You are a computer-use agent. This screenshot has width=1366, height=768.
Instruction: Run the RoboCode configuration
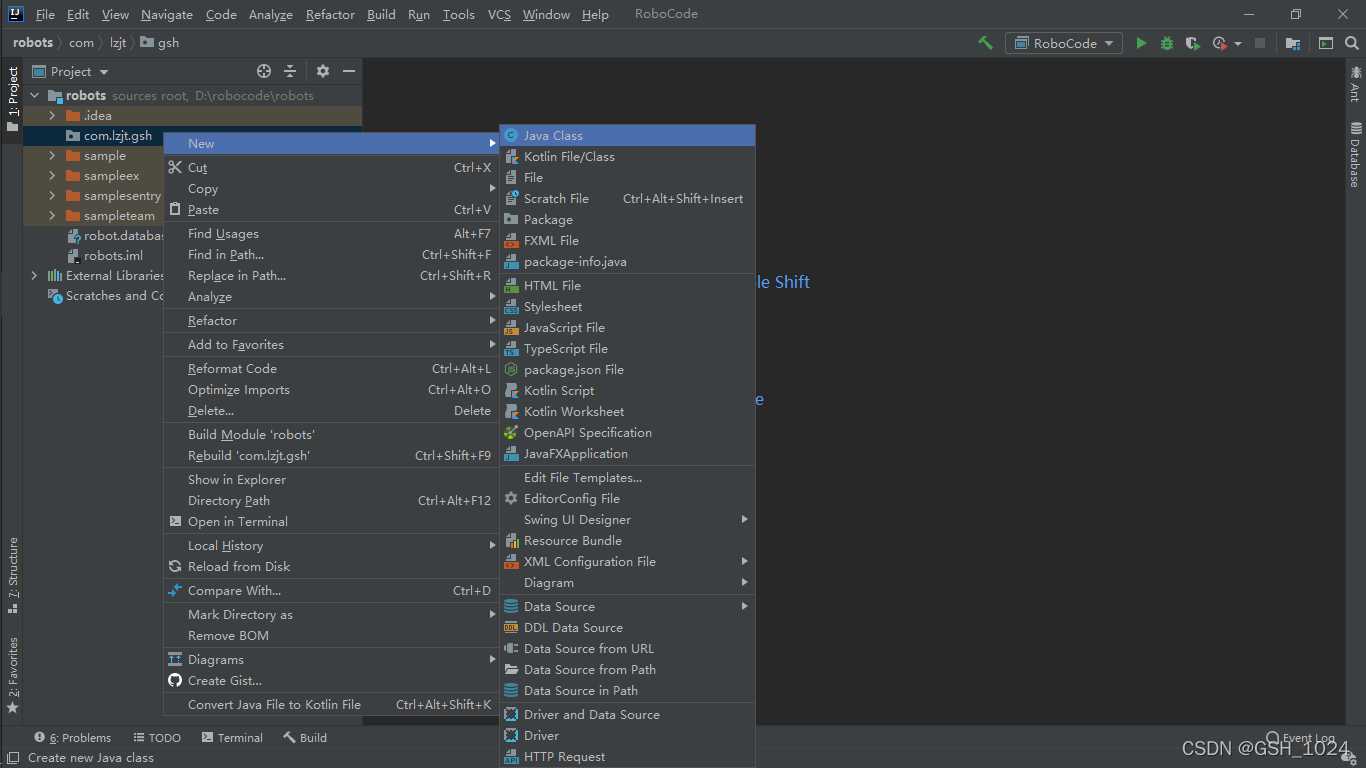[1141, 43]
